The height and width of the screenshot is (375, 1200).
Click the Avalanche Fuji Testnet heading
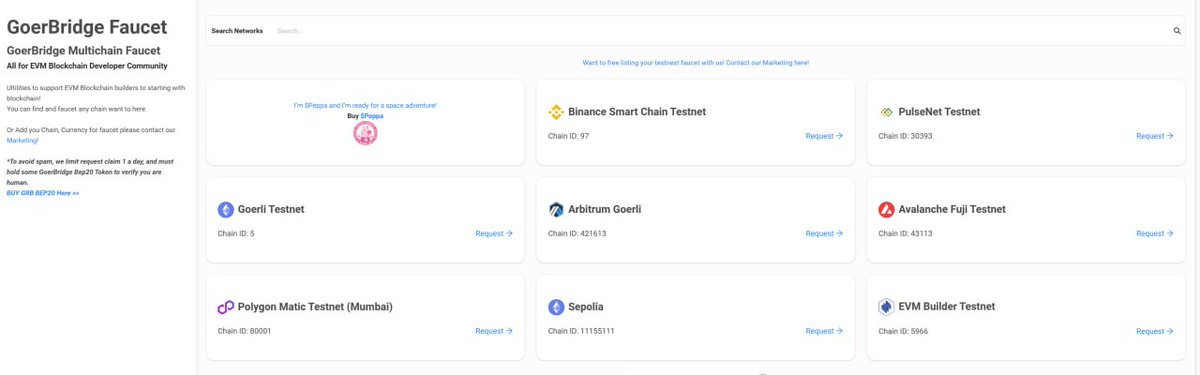[x=952, y=209]
